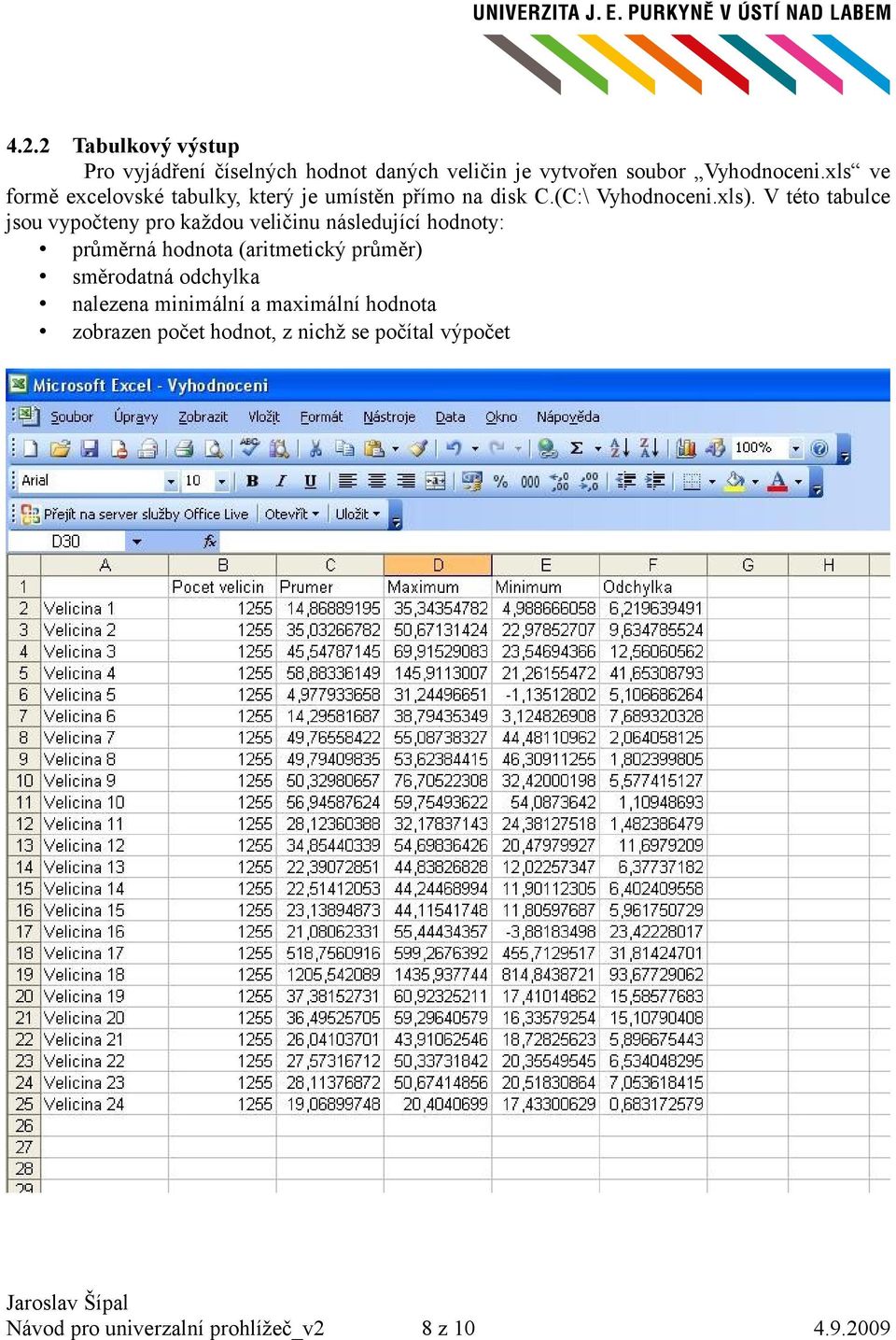The height and width of the screenshot is (1340, 896).
Task: Click the Decrease Decimal icon
Action: [x=589, y=482]
